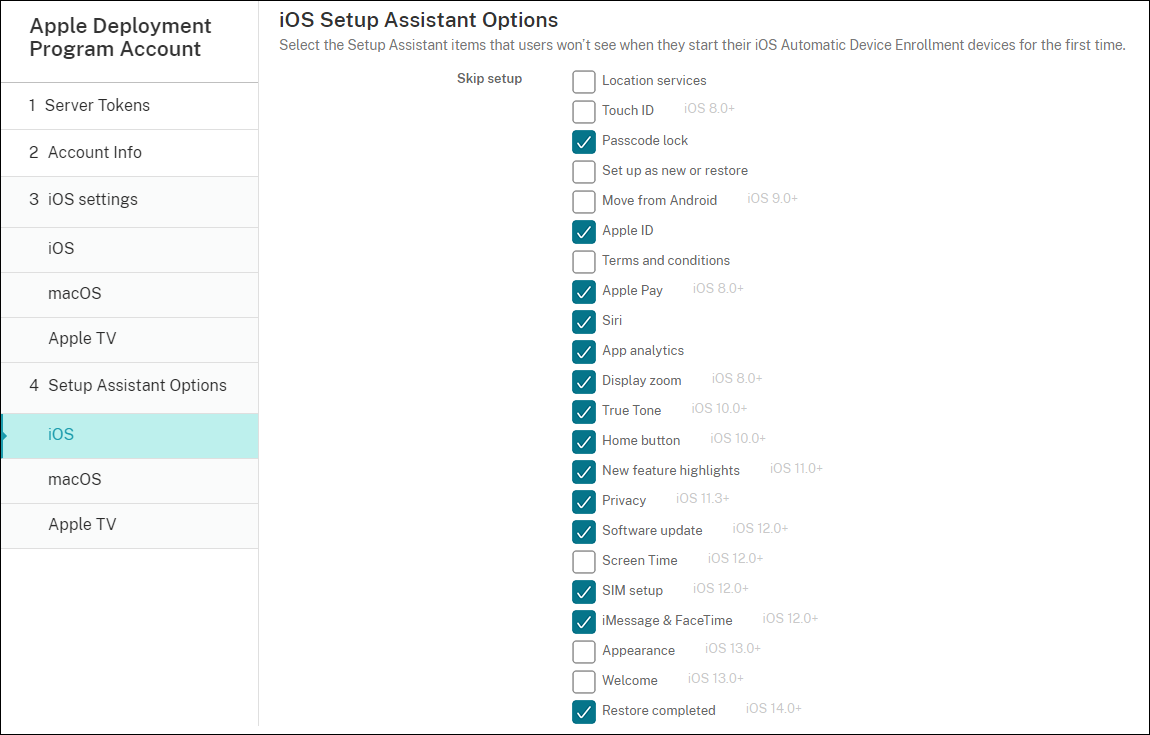
Task: Open macOS under Setup Assistant Options
Action: point(75,480)
